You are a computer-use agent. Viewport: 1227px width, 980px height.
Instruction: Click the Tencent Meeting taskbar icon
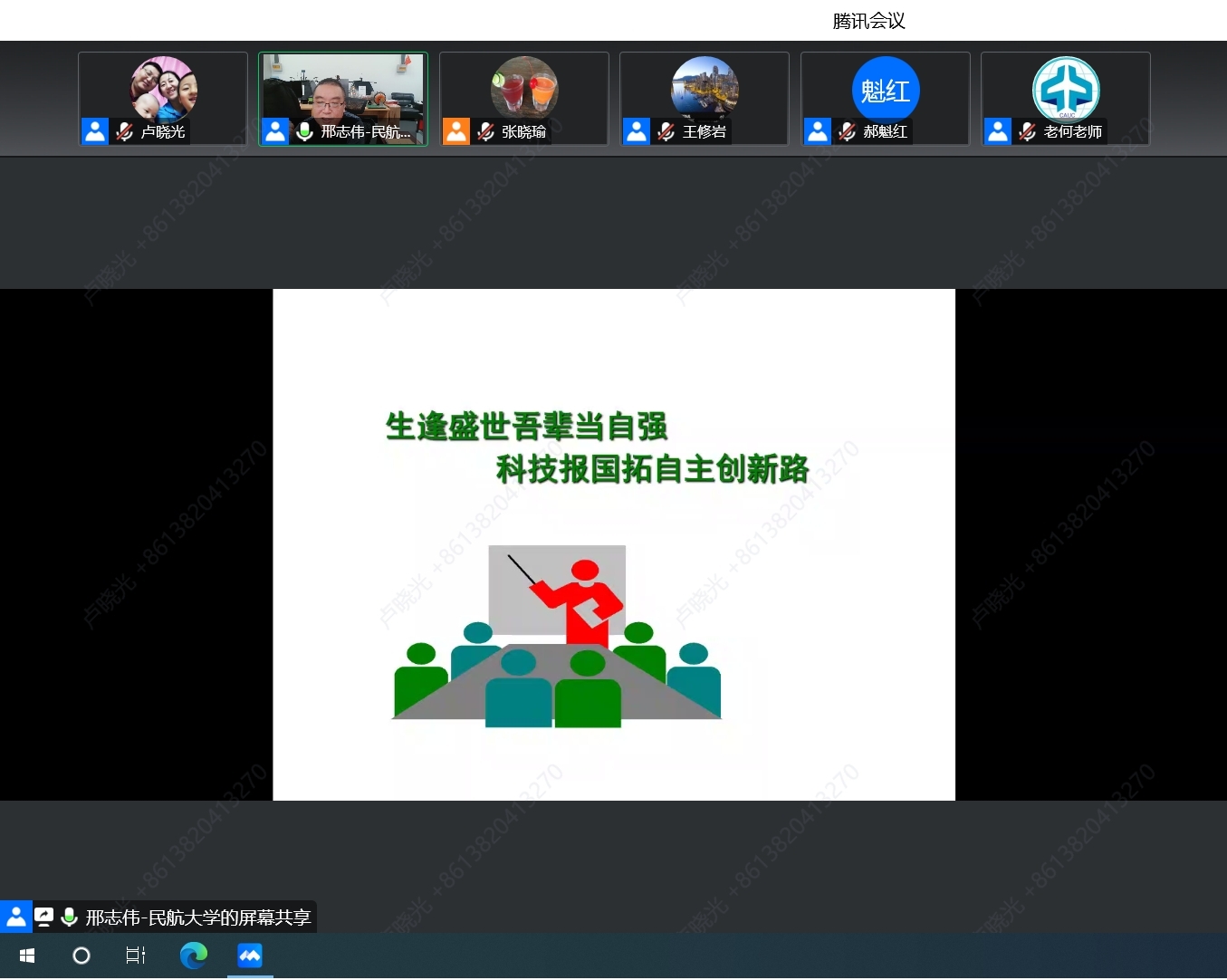(x=250, y=956)
